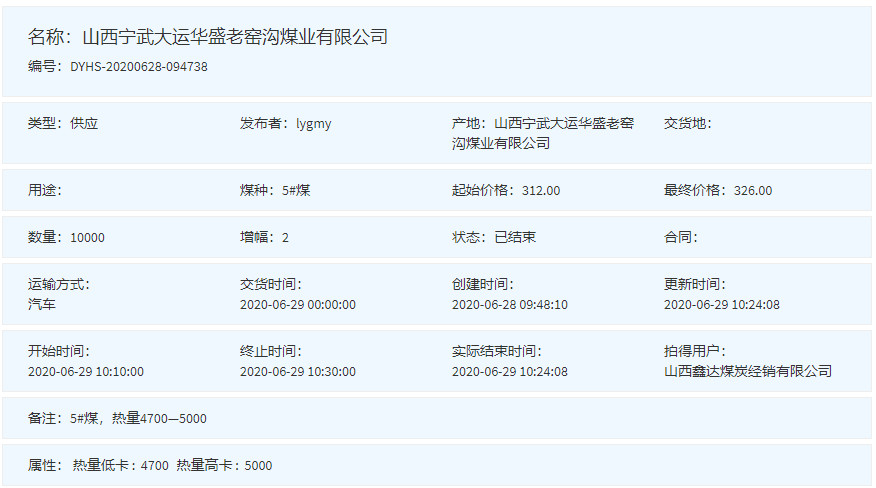Click the publisher name lygmy
Screen dimensions: 876x488
313,124
